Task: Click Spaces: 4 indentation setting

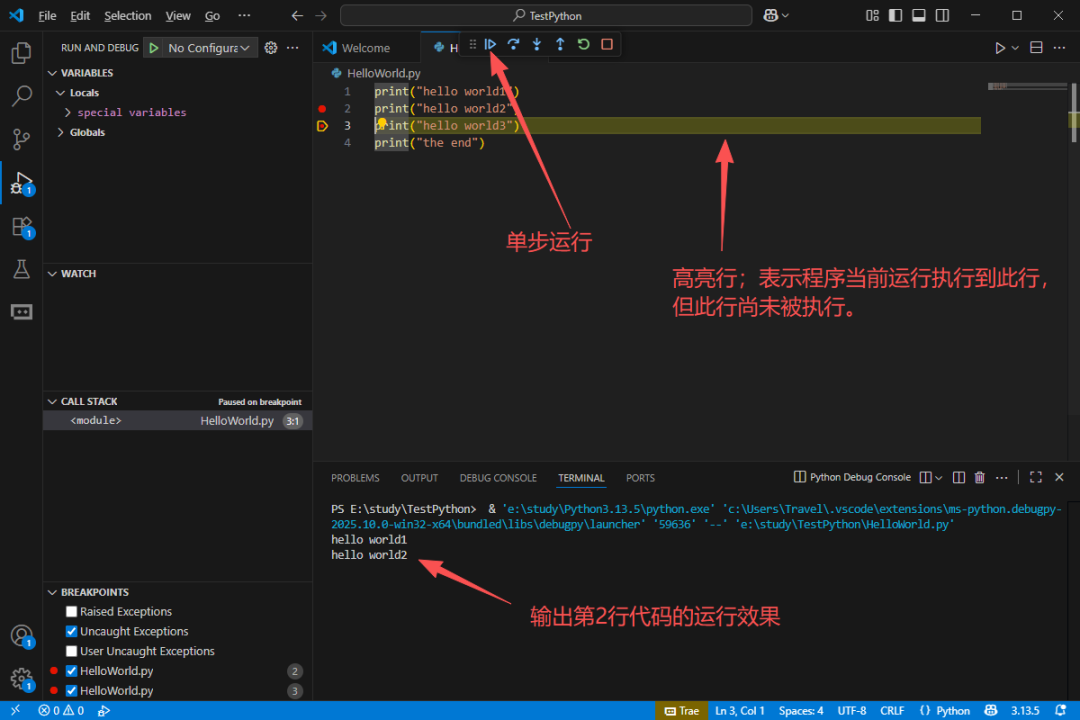Action: (x=800, y=710)
